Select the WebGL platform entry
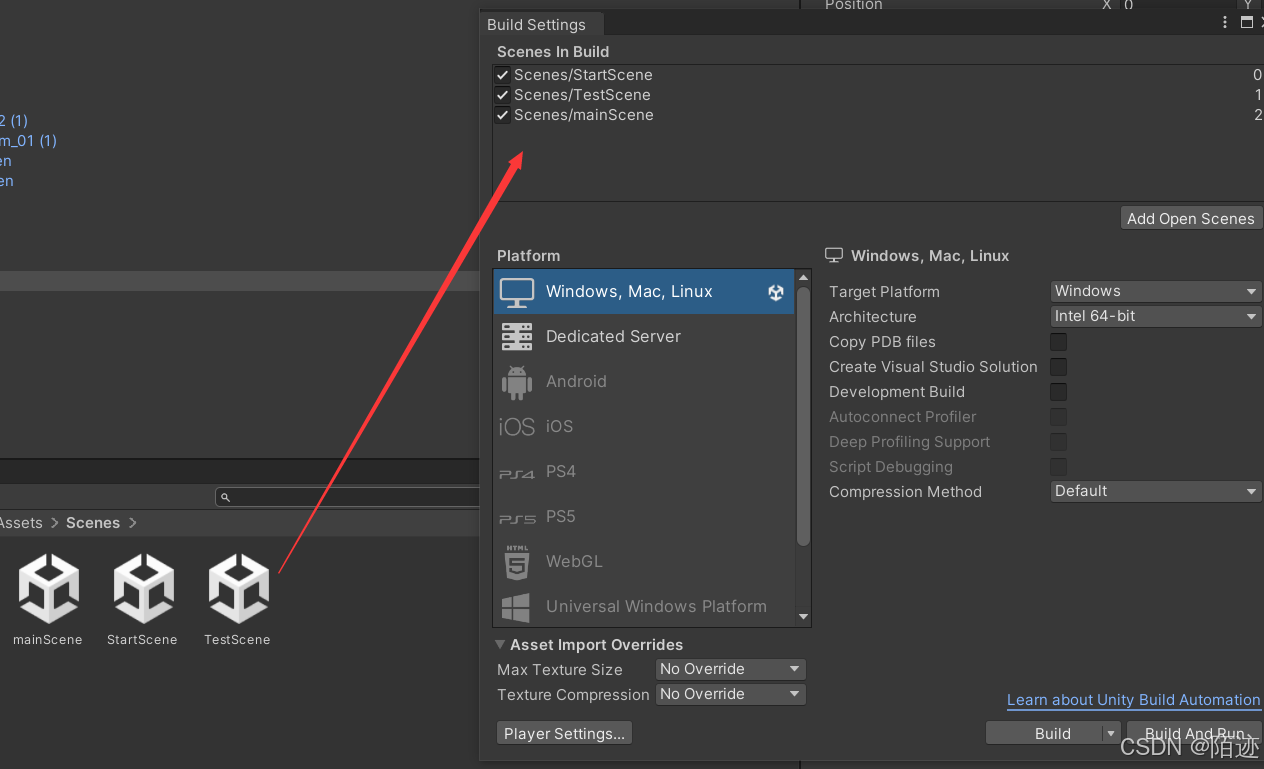The image size is (1264, 769). [x=644, y=562]
